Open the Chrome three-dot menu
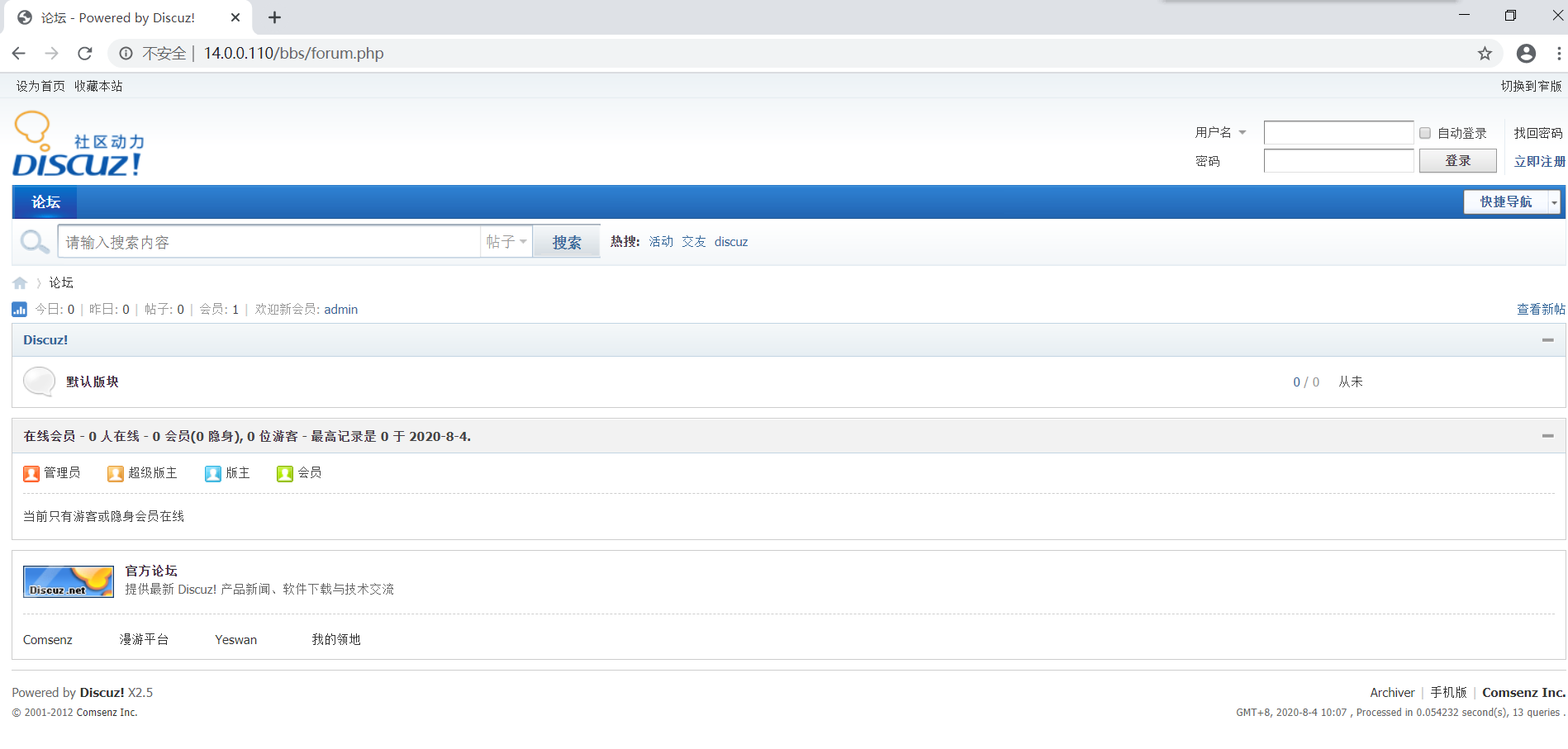Screen dimensions: 1568x749 (x=1559, y=54)
